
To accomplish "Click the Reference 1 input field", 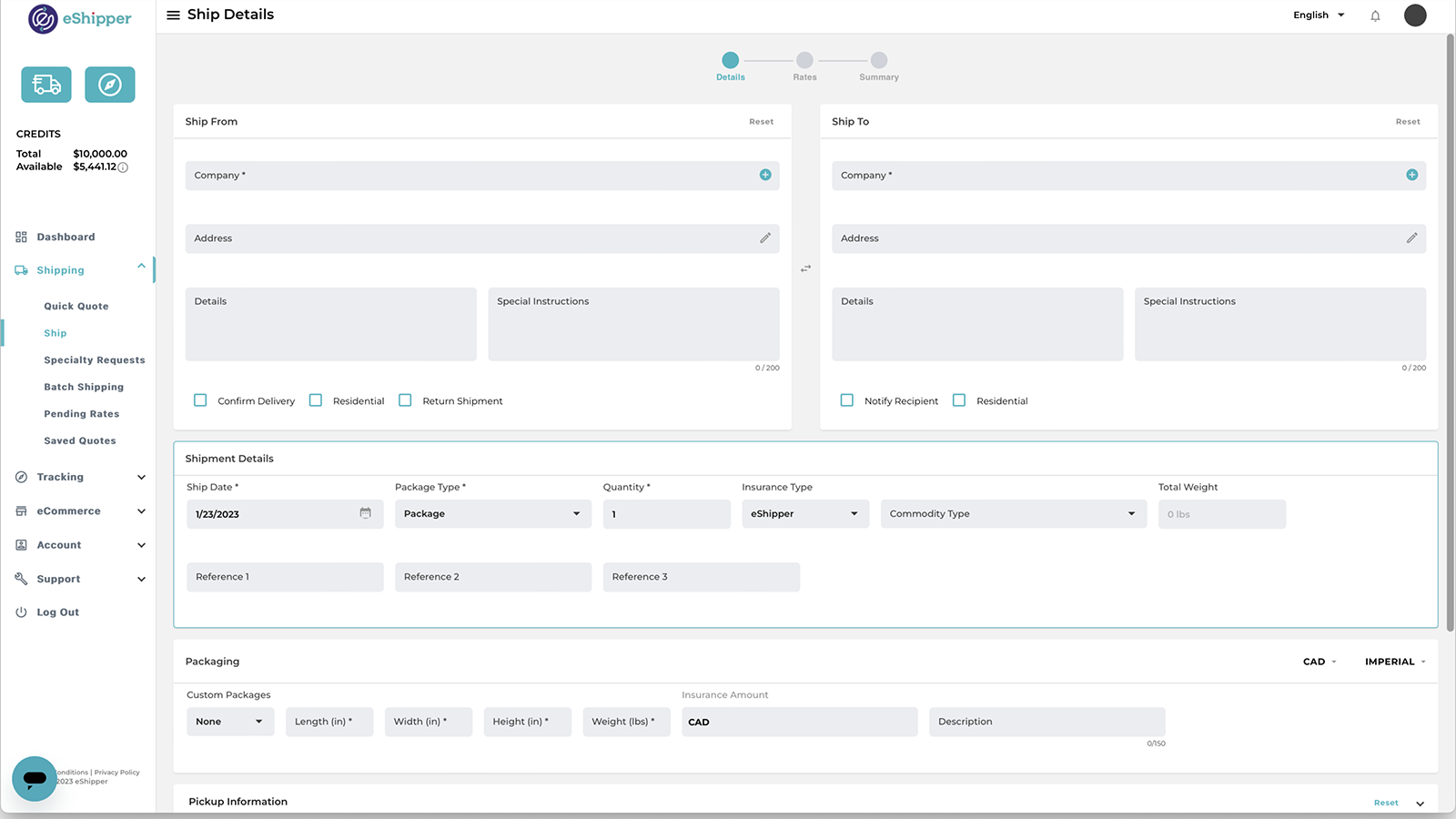I will click(285, 577).
